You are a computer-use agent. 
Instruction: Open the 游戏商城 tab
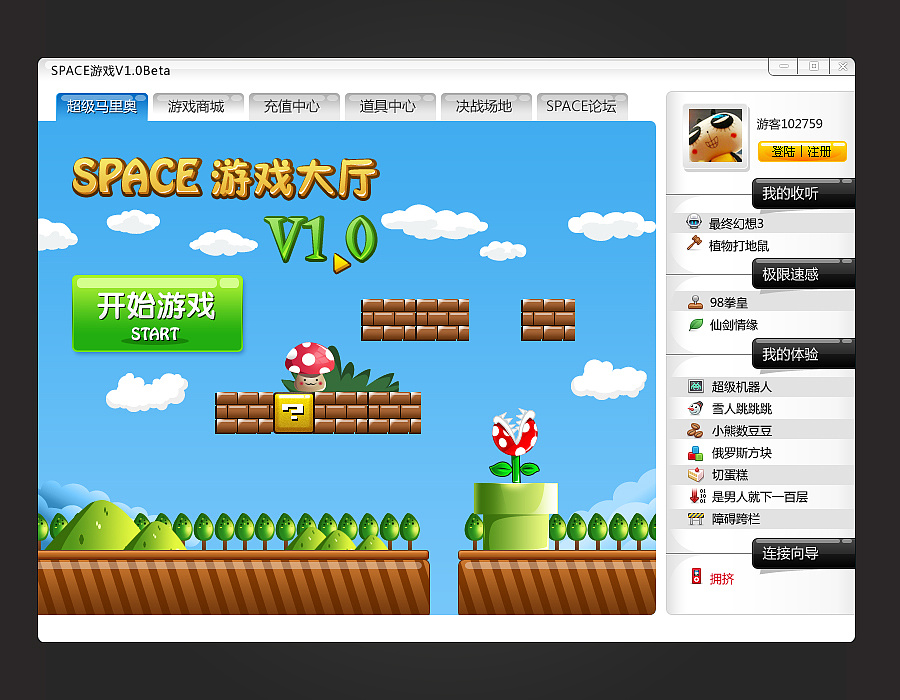pyautogui.click(x=198, y=107)
